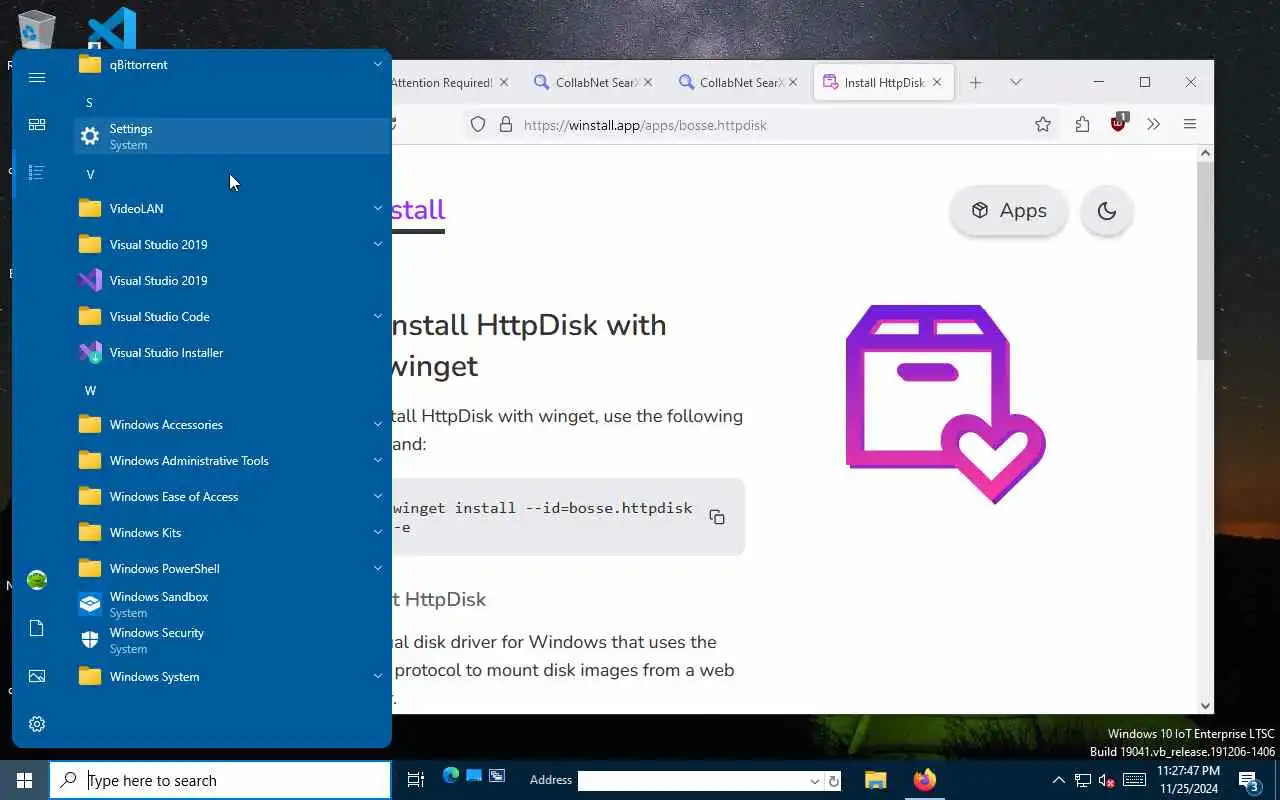This screenshot has width=1280, height=800.
Task: Open Task View on taskbar
Action: coord(416,780)
